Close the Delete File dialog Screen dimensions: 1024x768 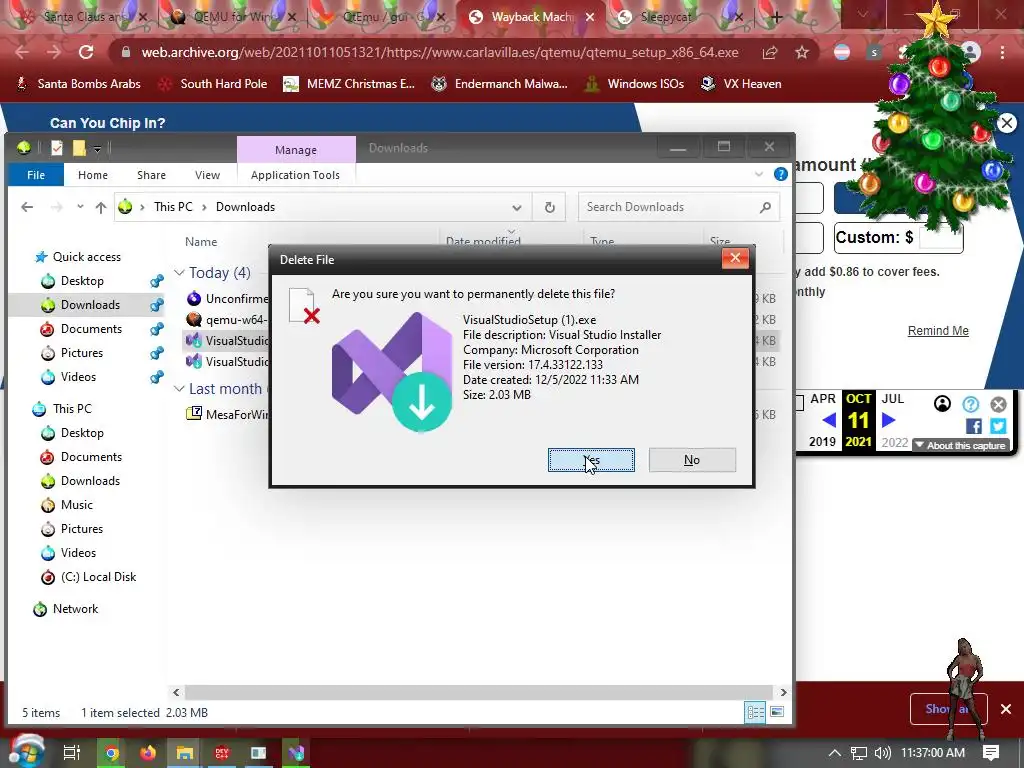(x=735, y=258)
